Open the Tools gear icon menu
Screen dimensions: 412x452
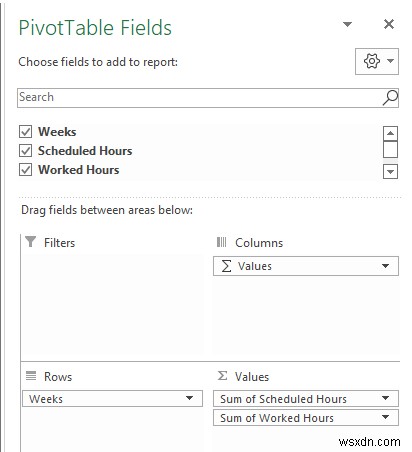pyautogui.click(x=377, y=61)
